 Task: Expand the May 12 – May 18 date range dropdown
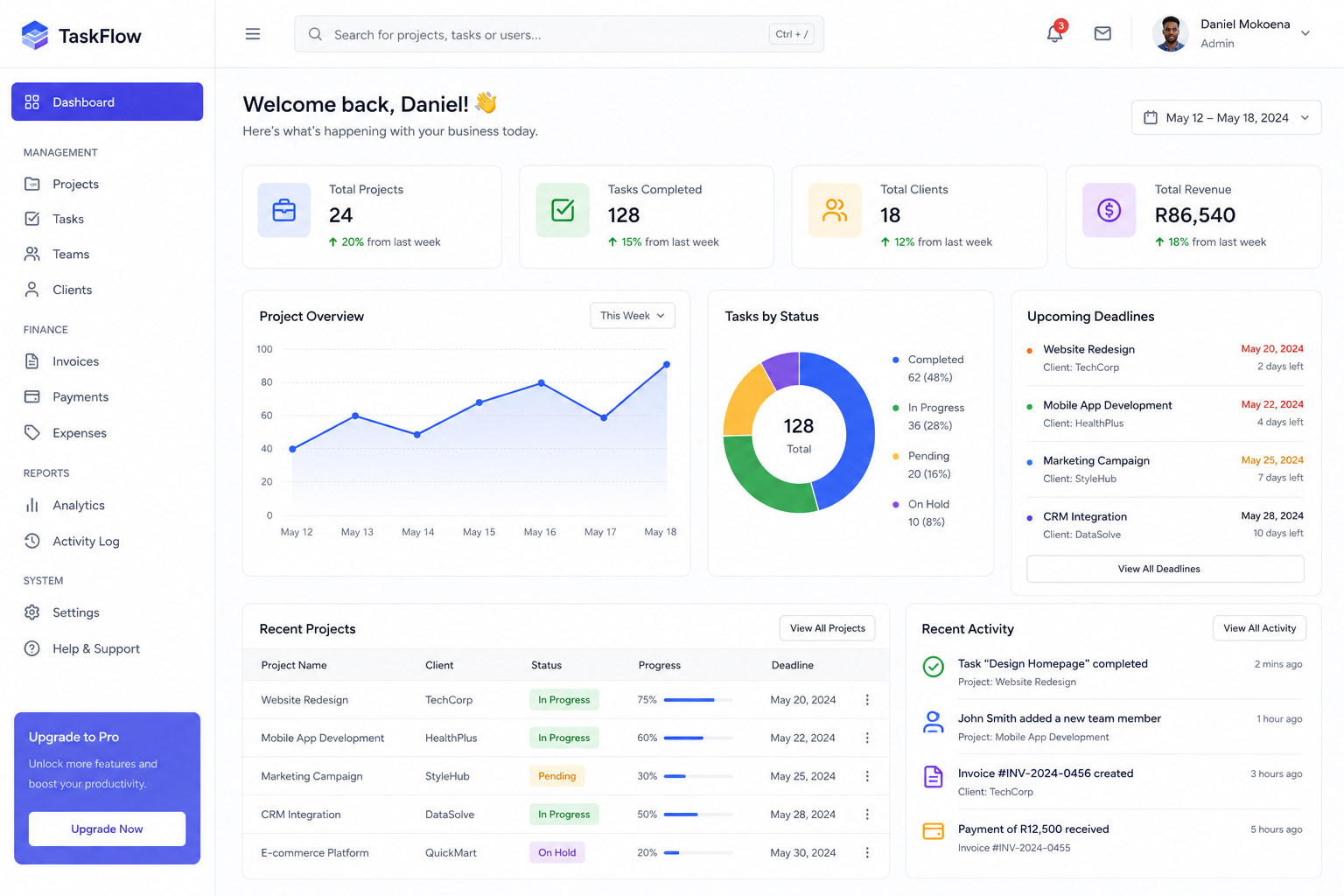pyautogui.click(x=1226, y=117)
